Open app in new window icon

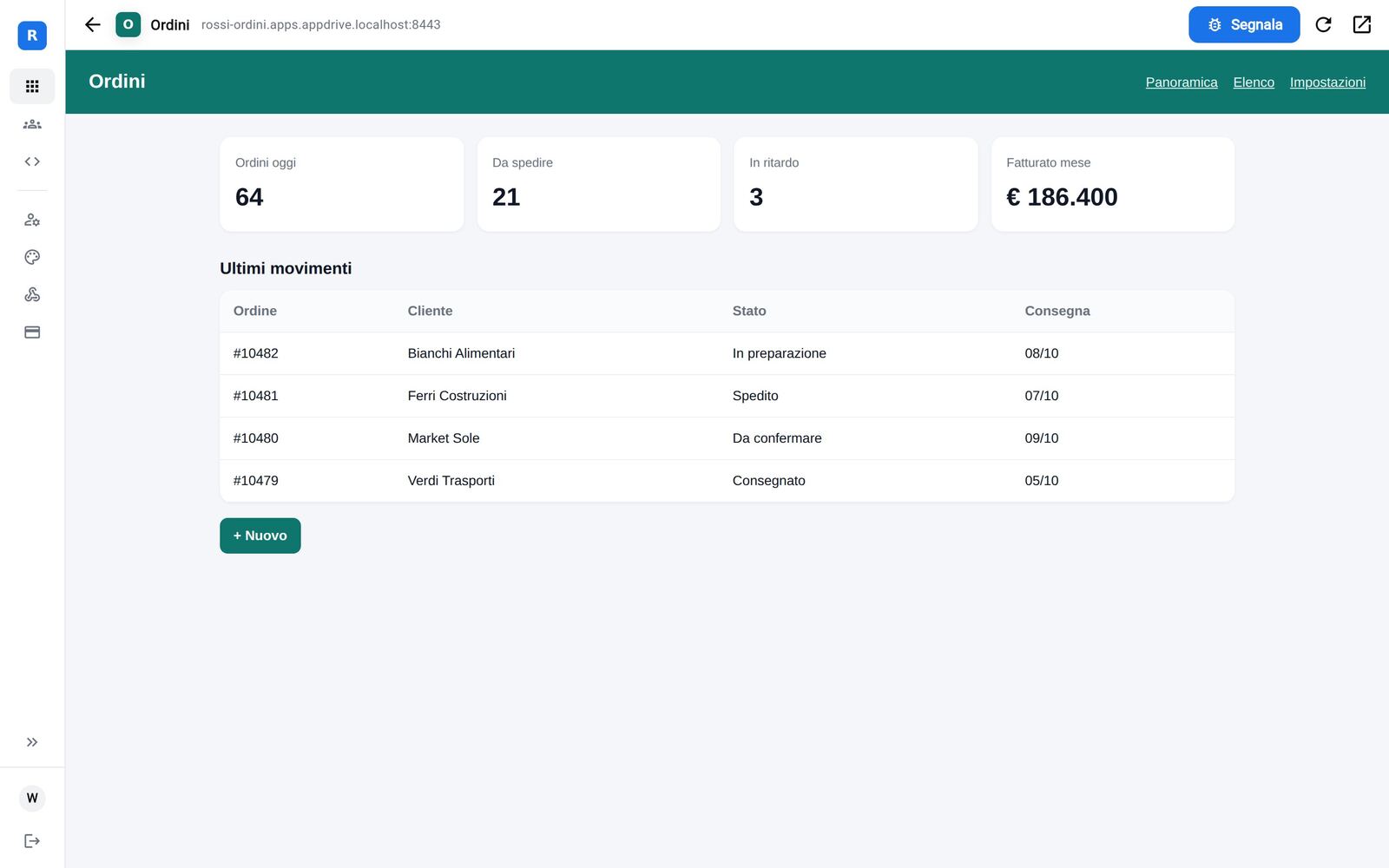(1362, 24)
